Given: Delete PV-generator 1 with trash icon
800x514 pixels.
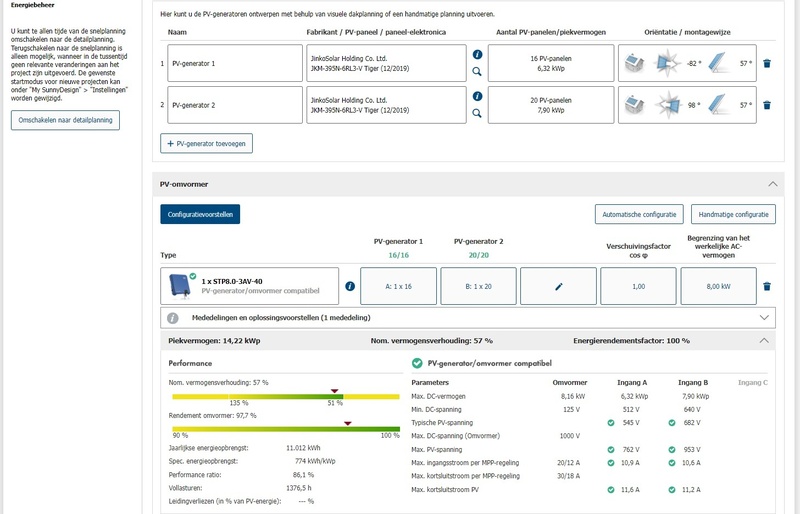Looking at the screenshot, I should [x=767, y=63].
